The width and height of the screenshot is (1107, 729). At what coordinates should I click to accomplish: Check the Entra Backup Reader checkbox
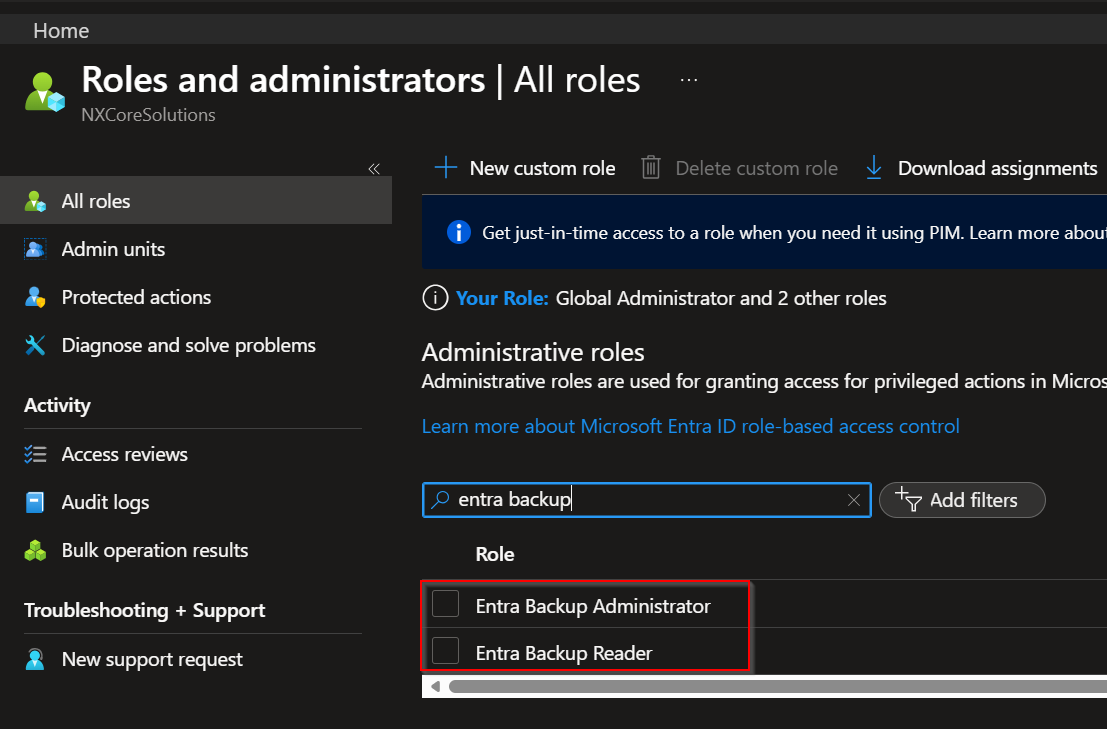(445, 650)
